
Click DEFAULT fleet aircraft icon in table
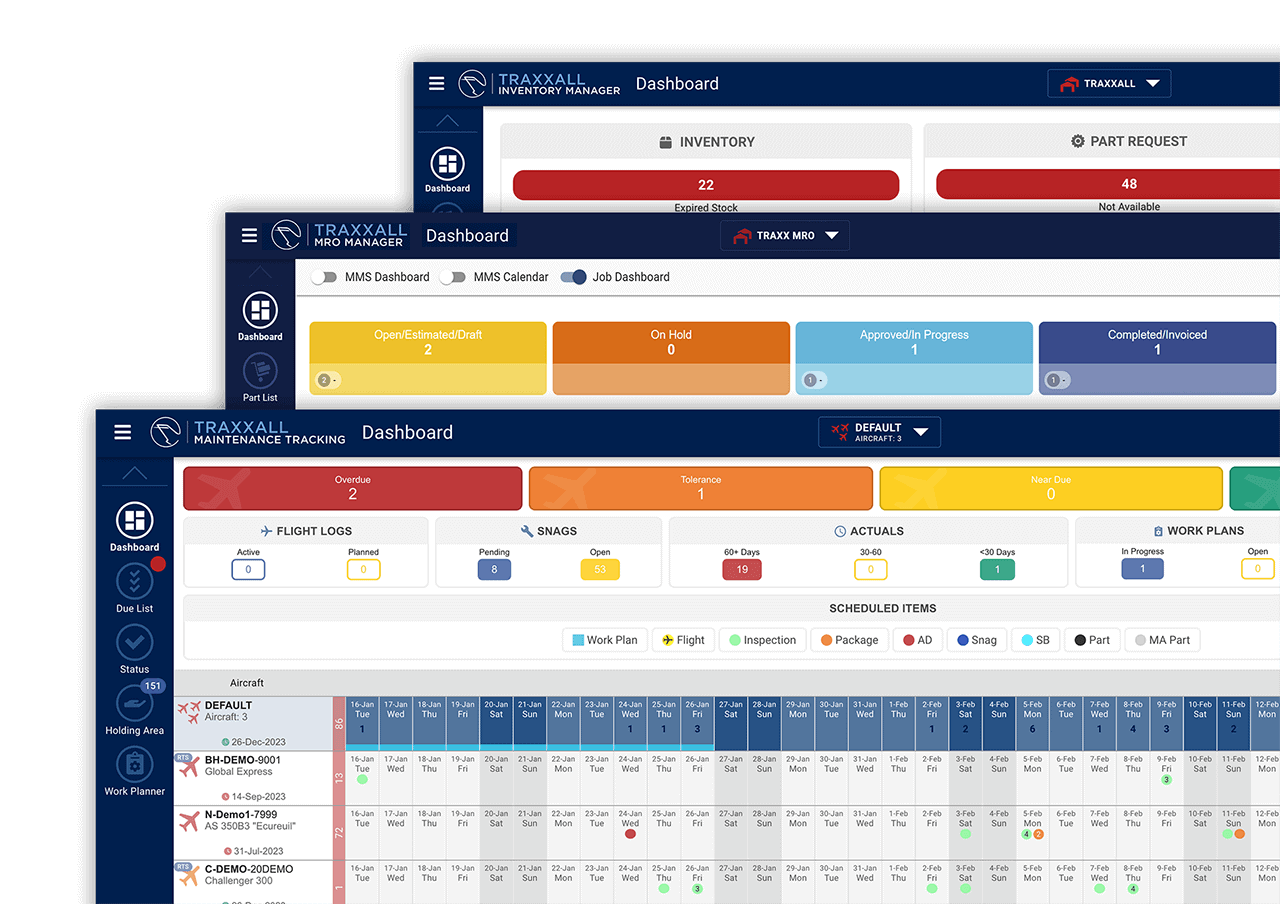point(189,712)
